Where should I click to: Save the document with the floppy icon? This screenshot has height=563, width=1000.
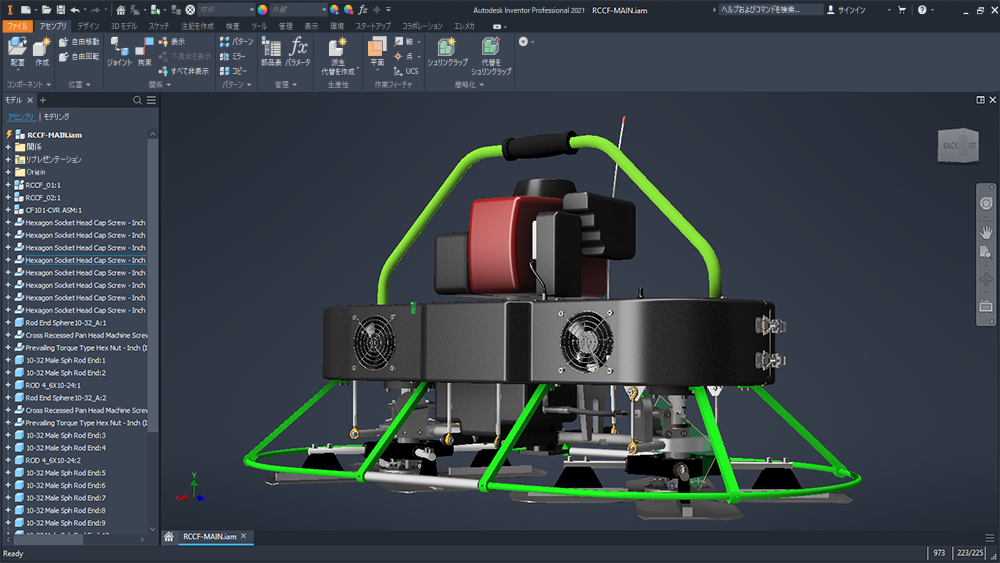tap(61, 10)
